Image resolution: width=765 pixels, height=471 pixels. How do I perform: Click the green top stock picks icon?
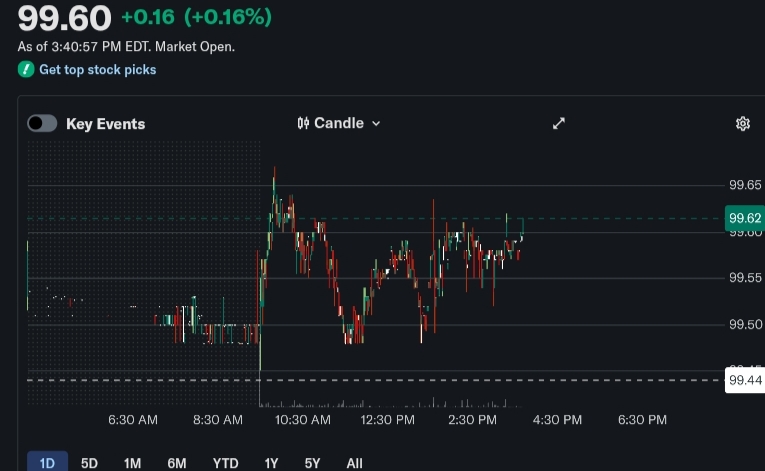click(26, 70)
